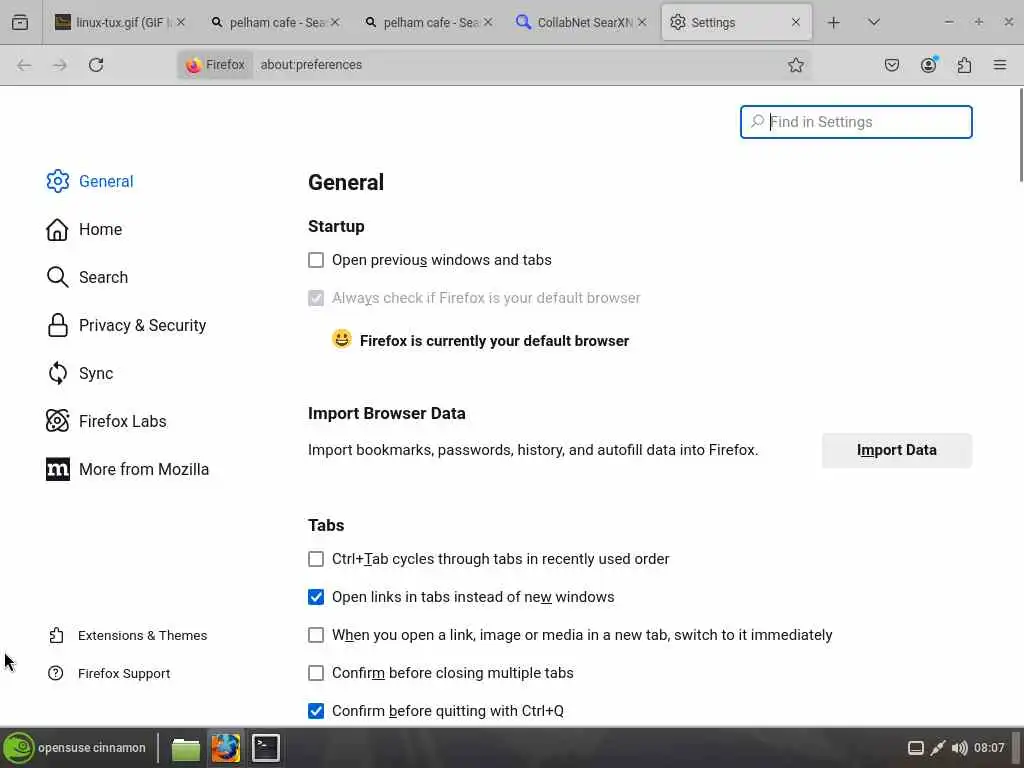The height and width of the screenshot is (768, 1024).
Task: Click the General gear icon in sidebar
Action: tap(57, 181)
